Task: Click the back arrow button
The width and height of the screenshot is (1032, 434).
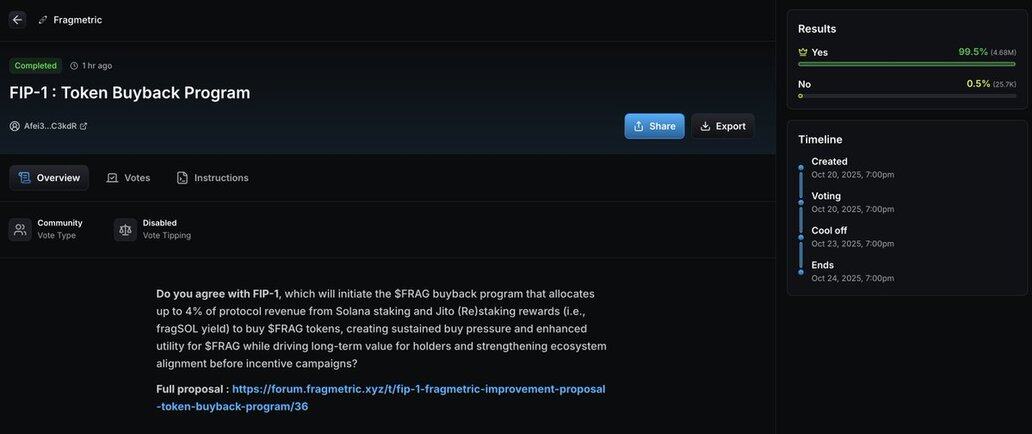Action: point(17,20)
